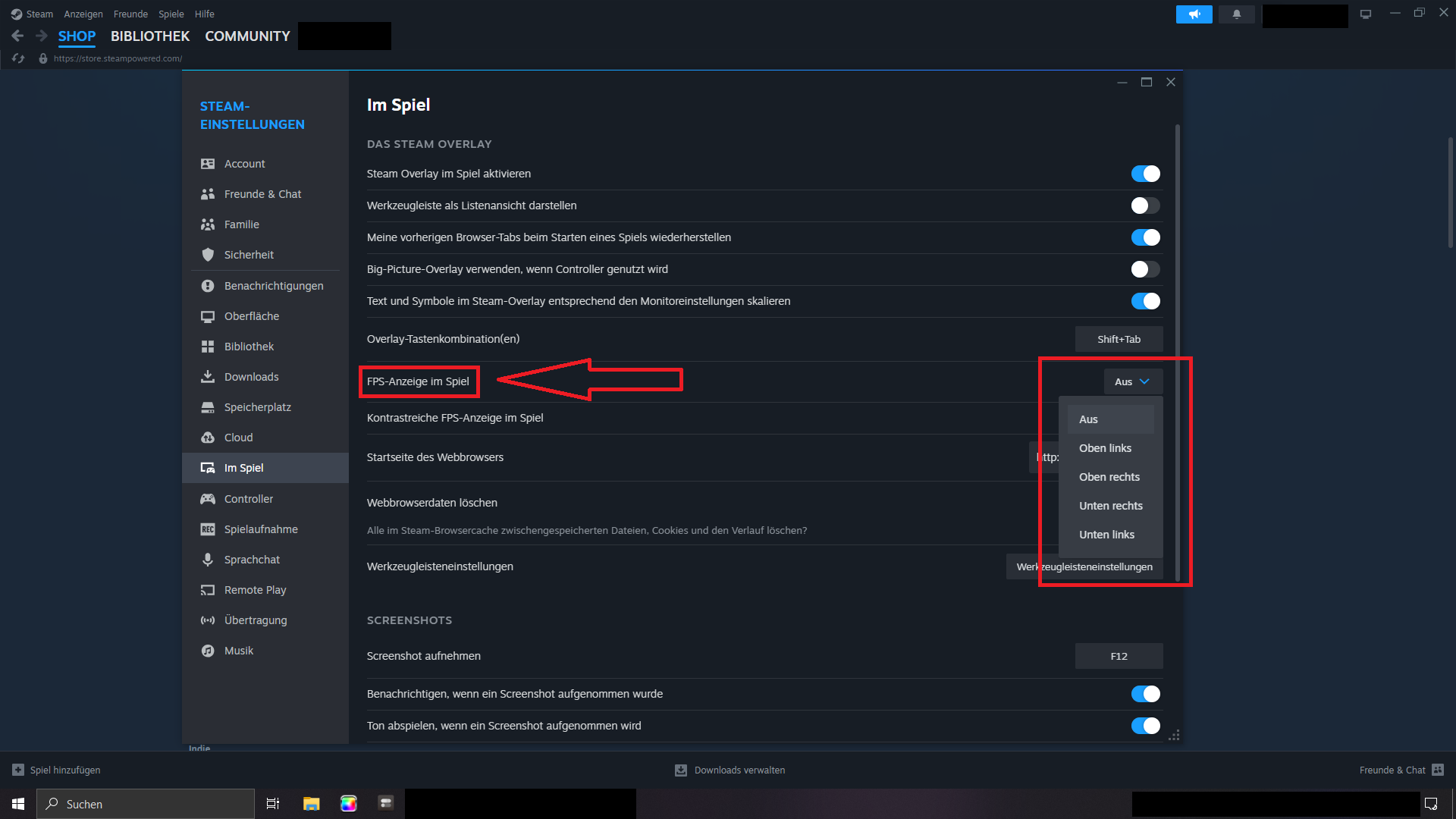Click the F12 screenshot key button

pos(1119,656)
